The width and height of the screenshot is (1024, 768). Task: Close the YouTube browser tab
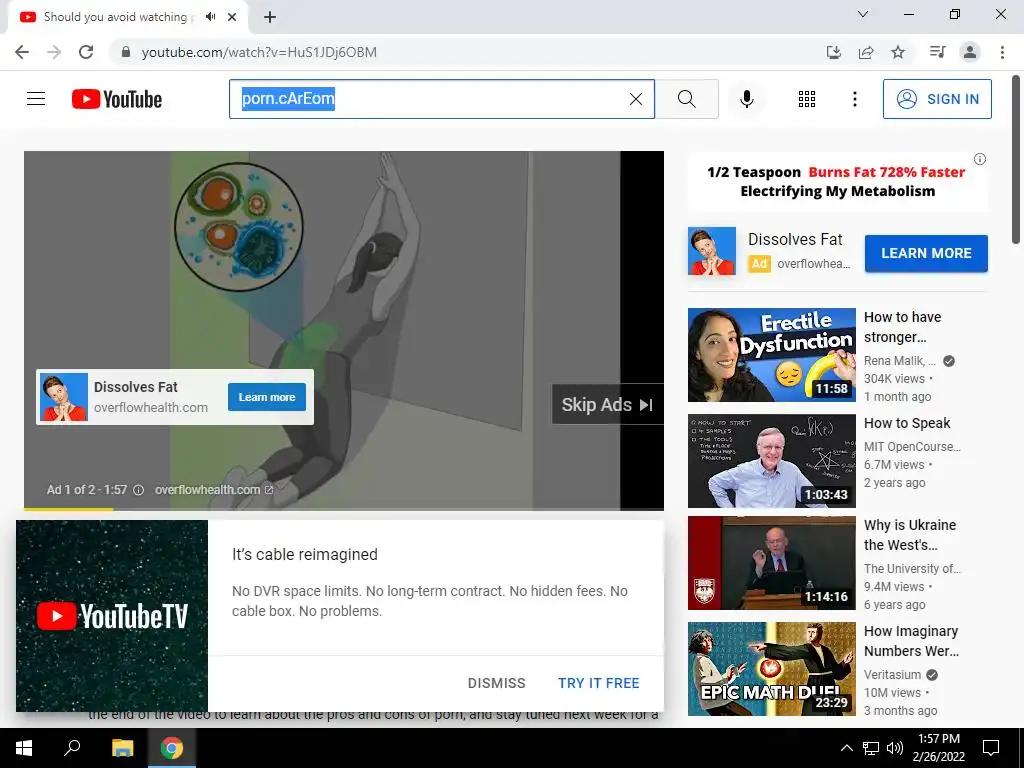tap(232, 17)
